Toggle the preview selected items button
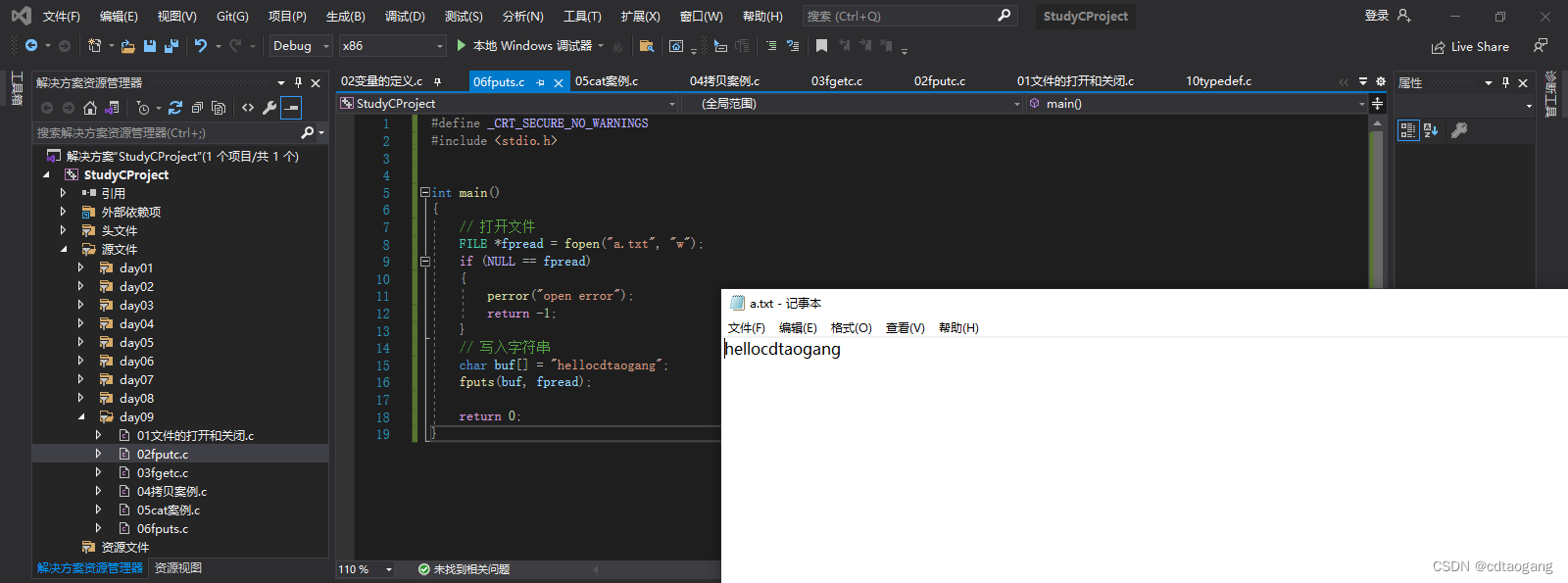Image resolution: width=1568 pixels, height=583 pixels. tap(291, 108)
